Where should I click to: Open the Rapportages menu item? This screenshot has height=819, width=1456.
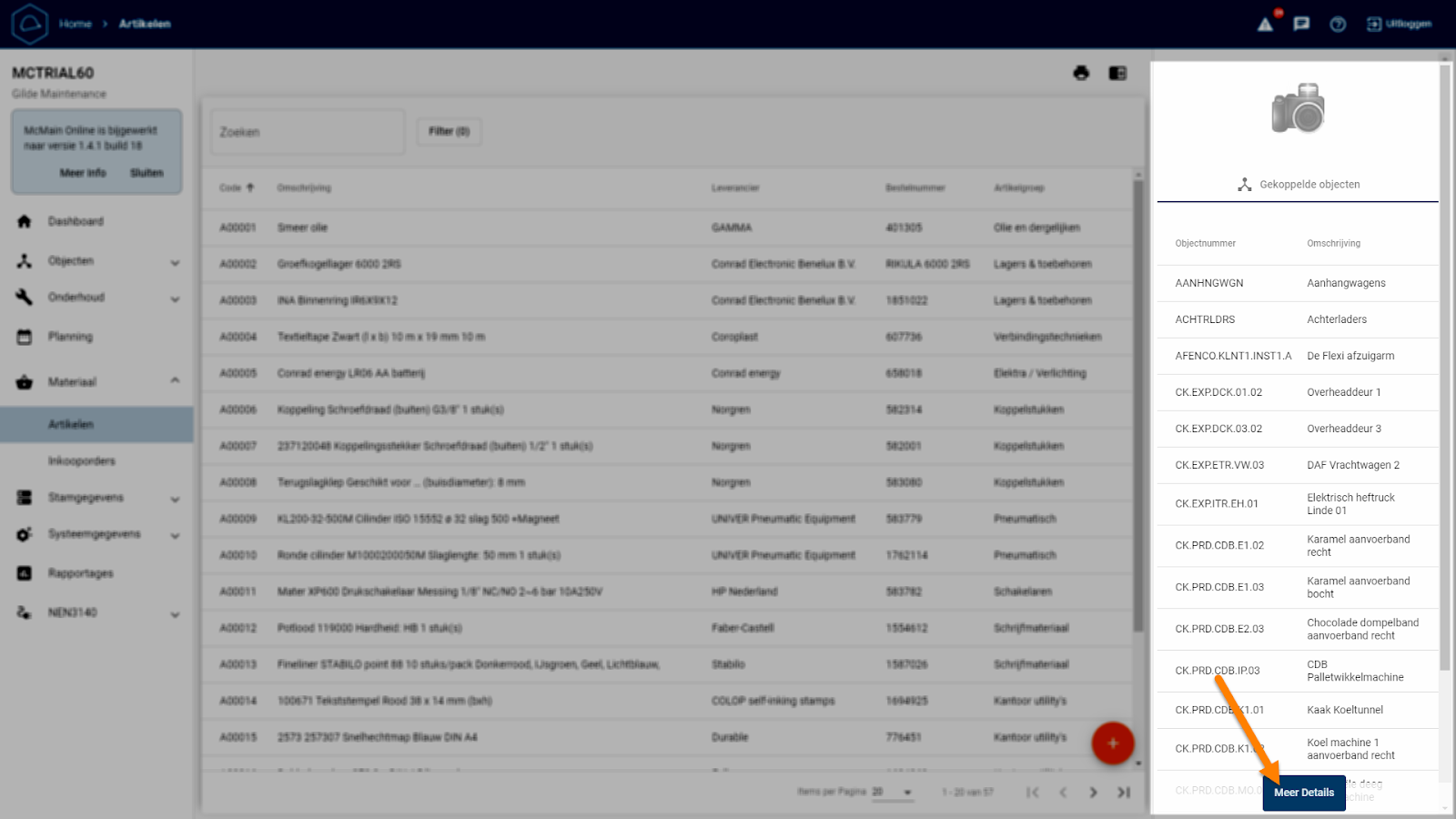[x=80, y=574]
